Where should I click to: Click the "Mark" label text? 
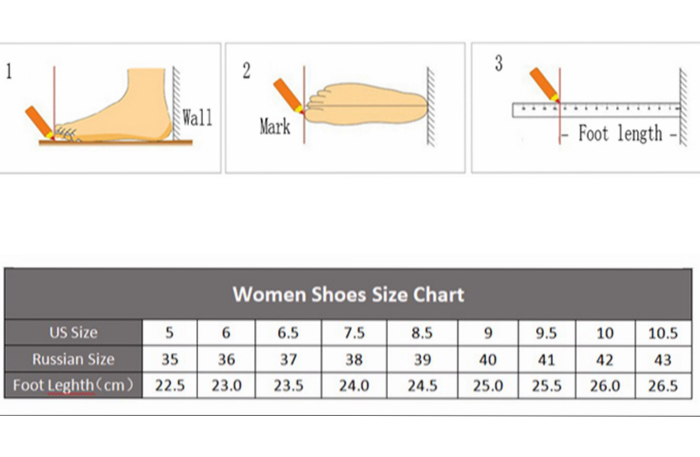(x=275, y=127)
